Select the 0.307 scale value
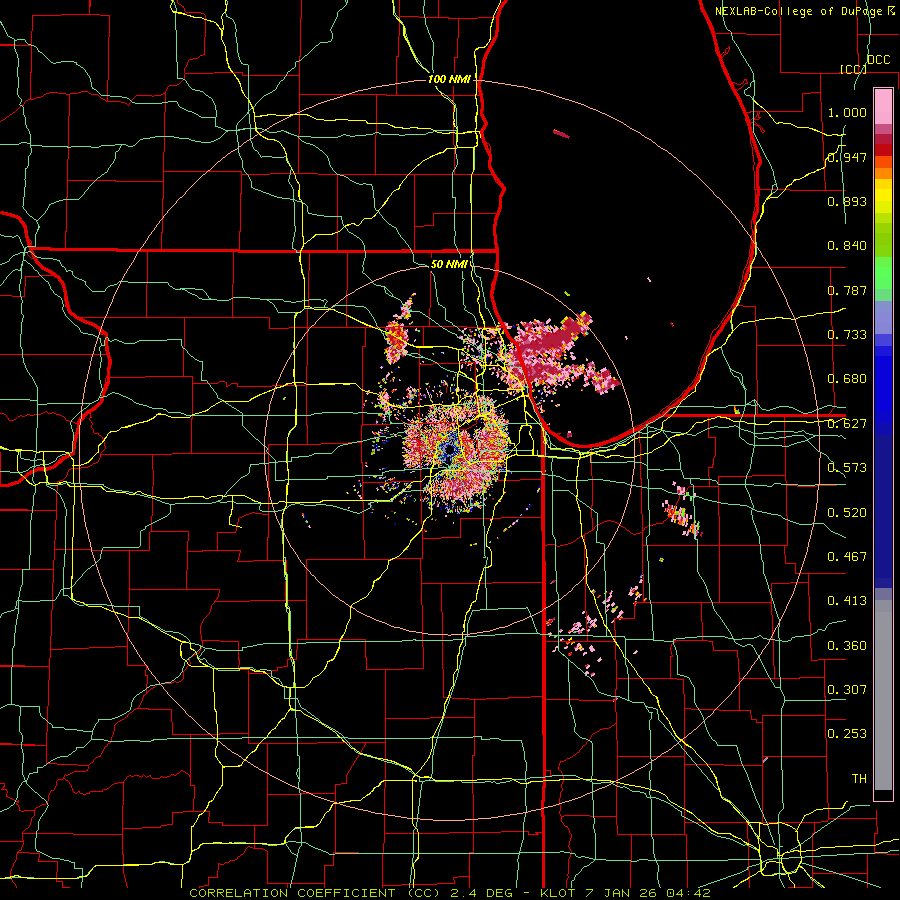The image size is (900, 900). 847,690
